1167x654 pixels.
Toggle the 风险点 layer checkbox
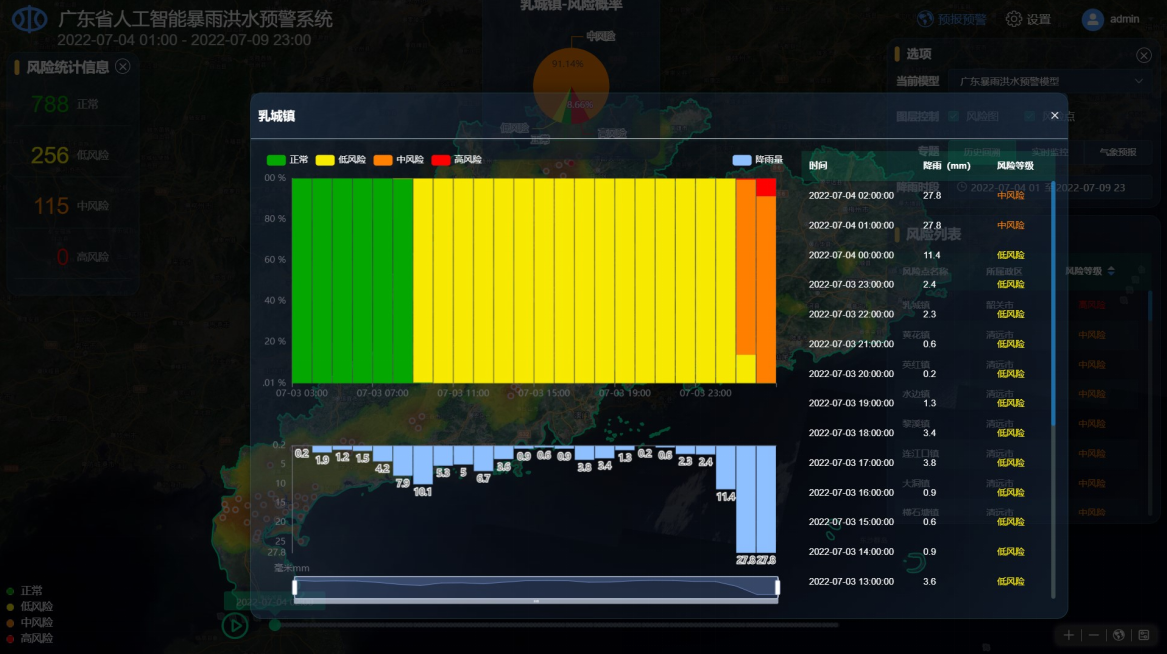click(x=1028, y=116)
